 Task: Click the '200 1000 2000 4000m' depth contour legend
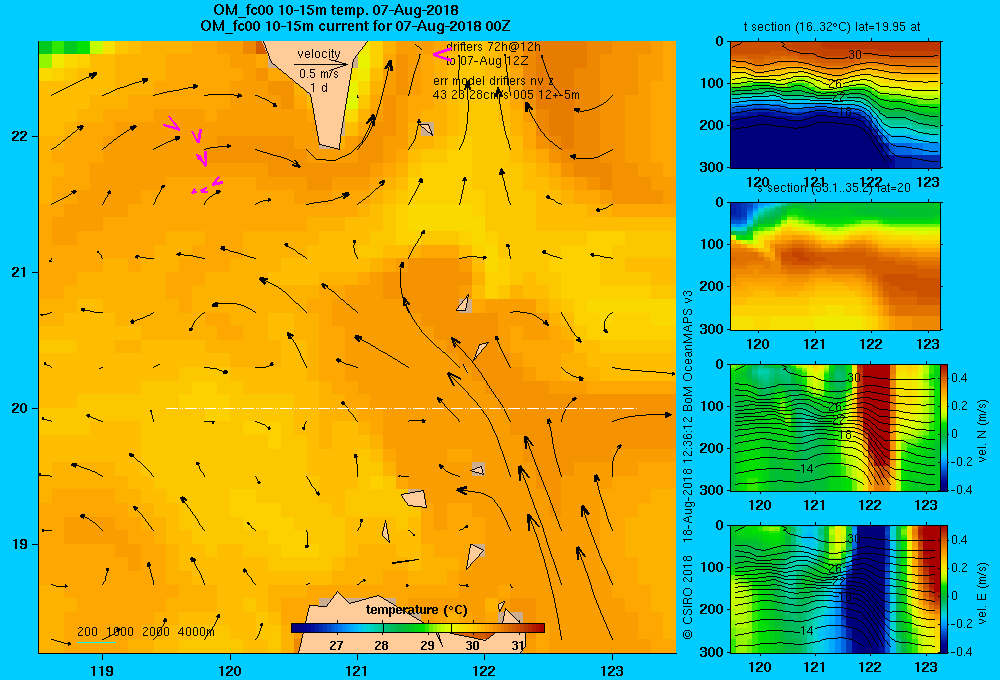(146, 632)
